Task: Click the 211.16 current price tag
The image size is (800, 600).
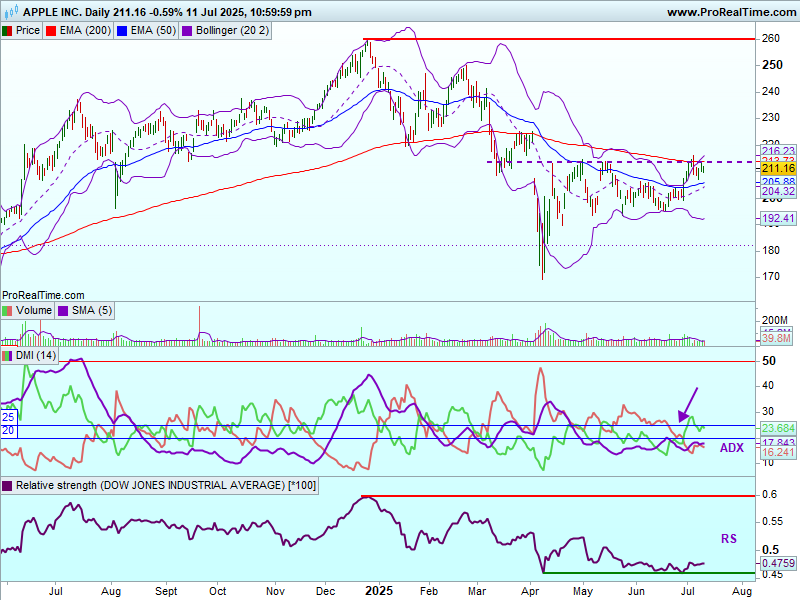Action: (776, 169)
